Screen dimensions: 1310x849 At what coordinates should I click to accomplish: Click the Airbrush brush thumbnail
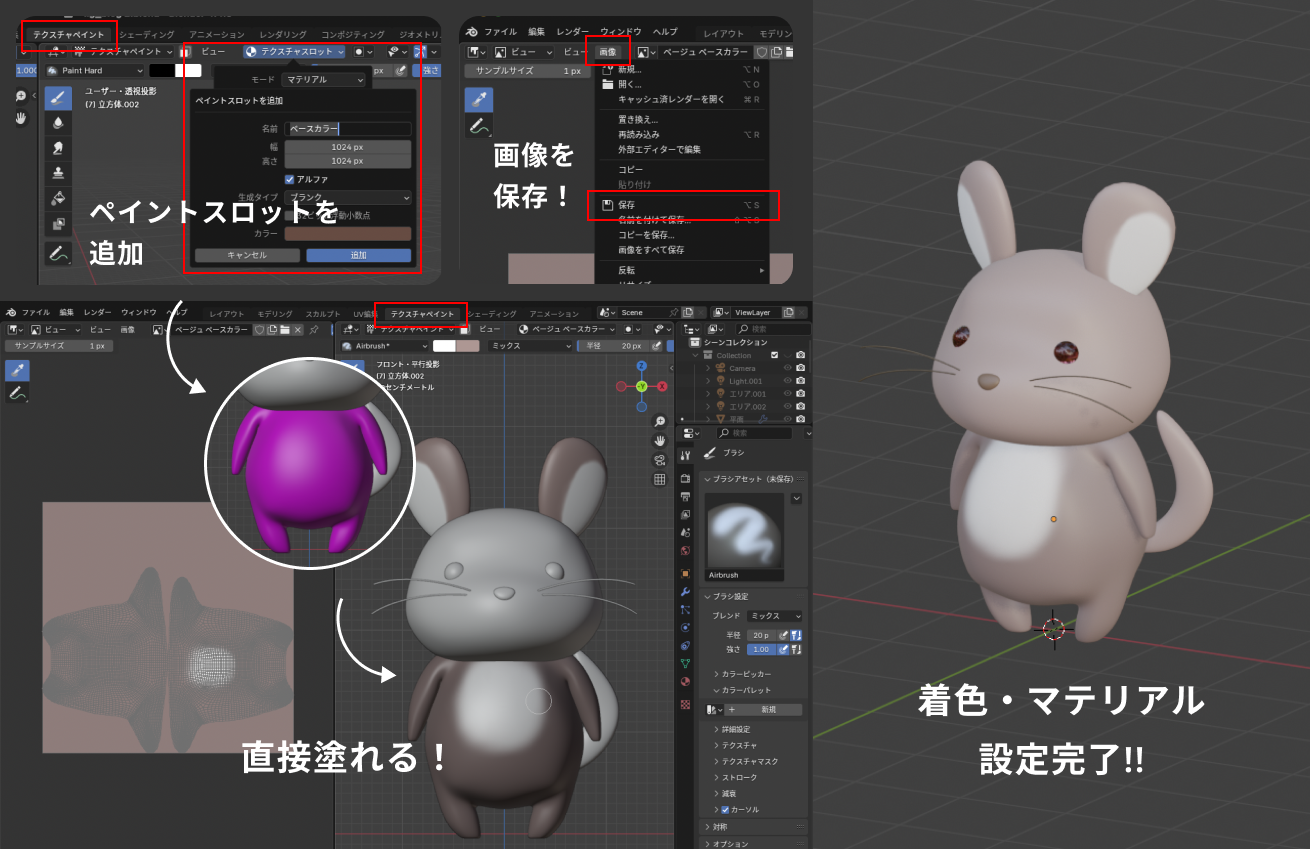745,537
